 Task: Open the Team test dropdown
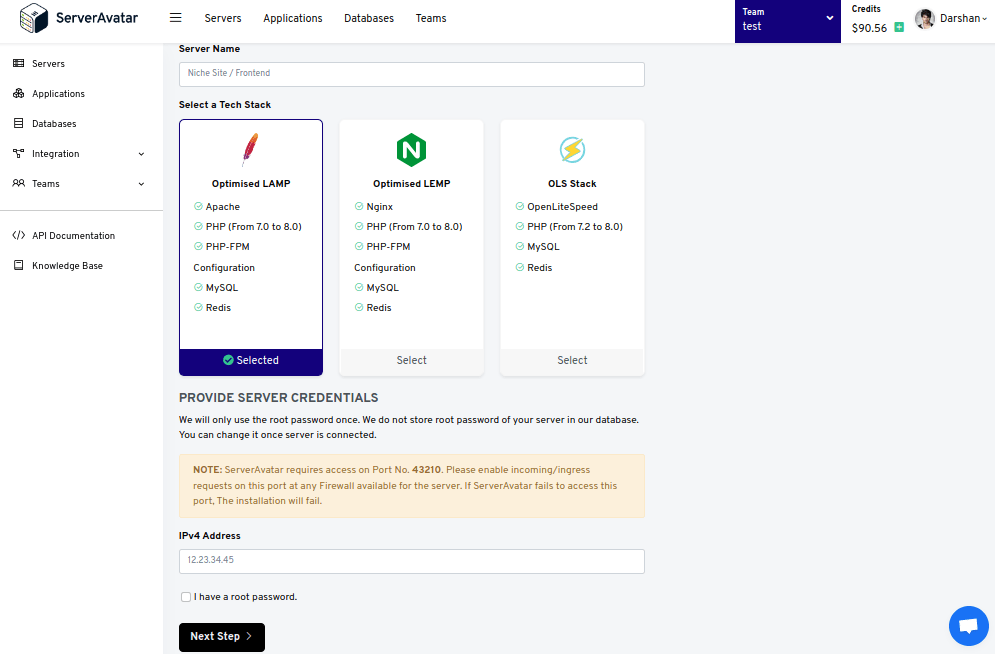coord(787,22)
